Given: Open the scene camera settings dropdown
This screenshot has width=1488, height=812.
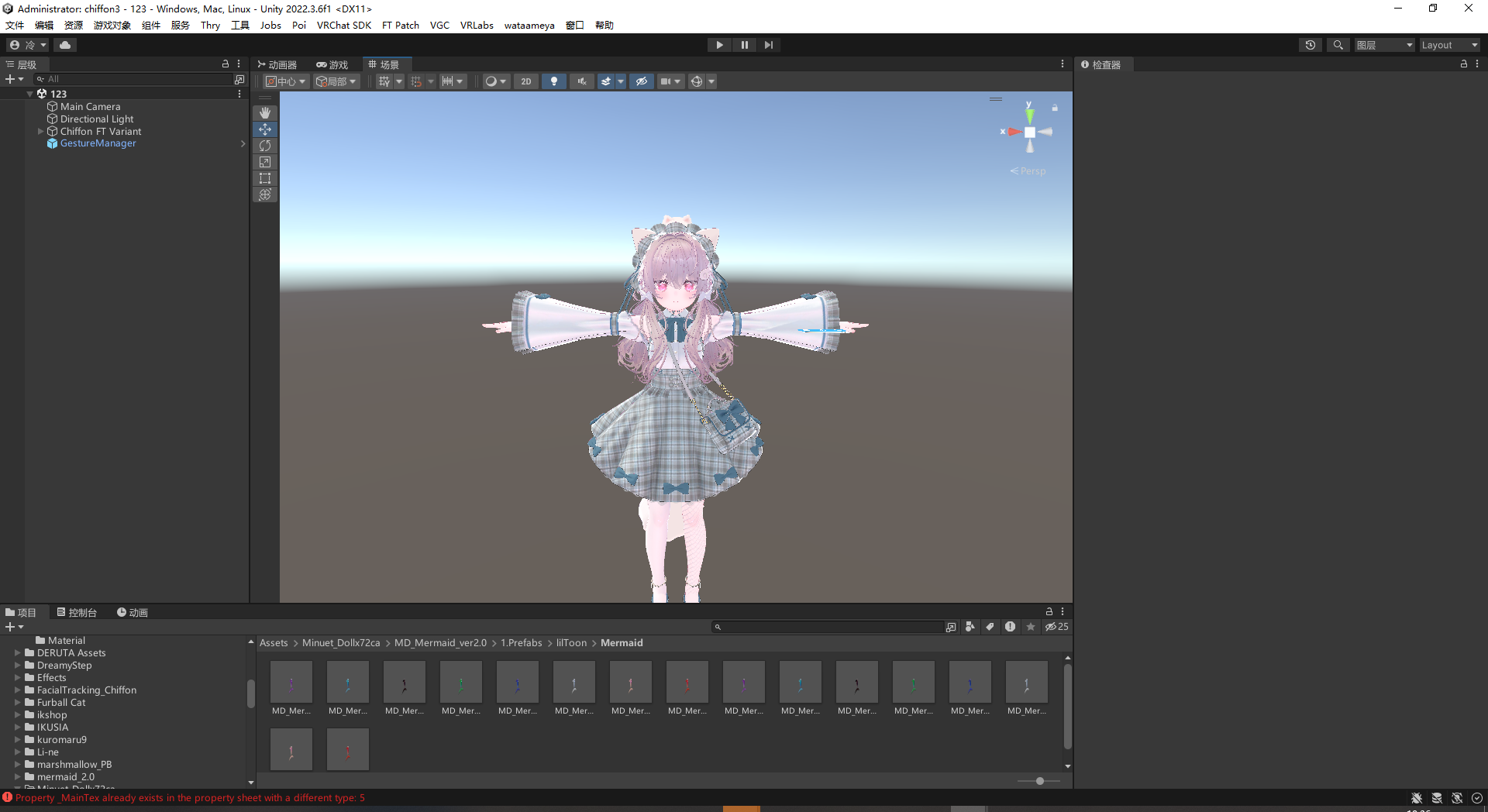Looking at the screenshot, I should pyautogui.click(x=670, y=81).
